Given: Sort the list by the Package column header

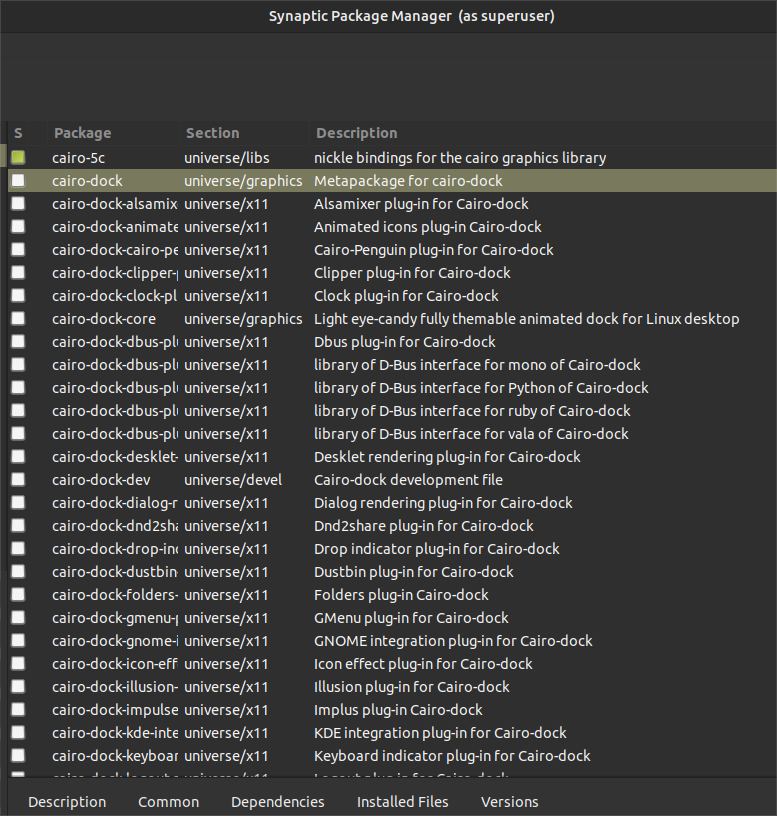Looking at the screenshot, I should 83,133.
